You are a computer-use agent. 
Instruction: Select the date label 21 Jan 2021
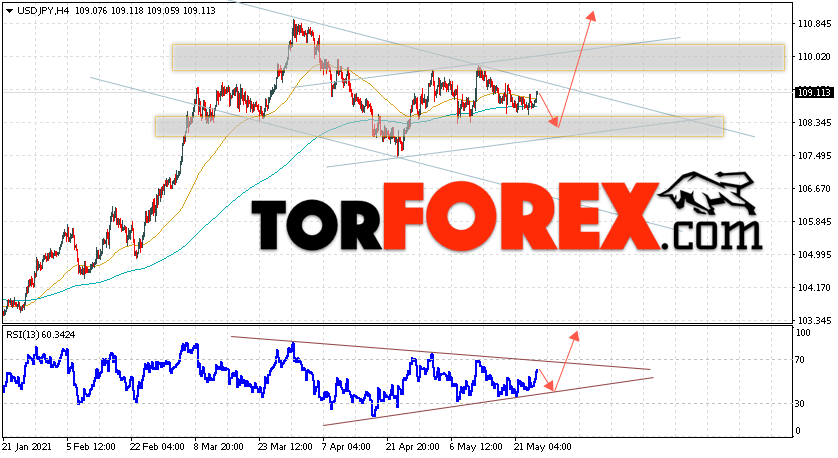[27, 446]
